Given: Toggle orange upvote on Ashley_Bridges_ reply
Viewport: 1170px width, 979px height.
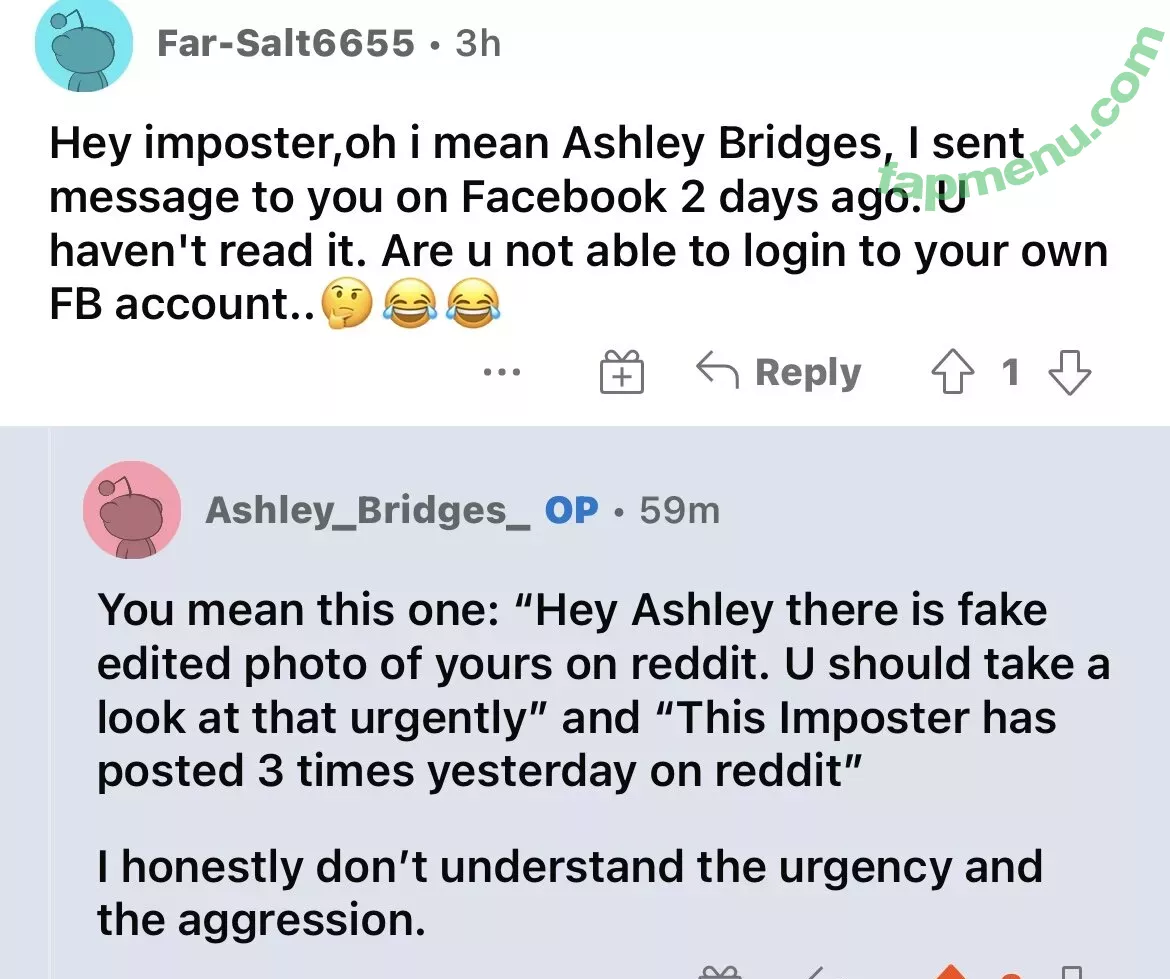Looking at the screenshot, I should point(952,972).
